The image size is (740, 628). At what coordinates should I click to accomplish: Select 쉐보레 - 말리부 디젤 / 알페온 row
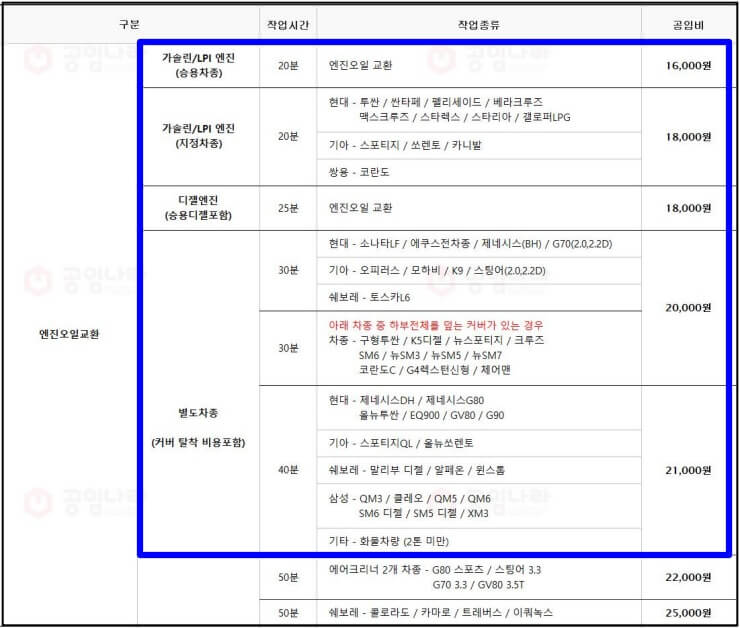[x=417, y=470]
